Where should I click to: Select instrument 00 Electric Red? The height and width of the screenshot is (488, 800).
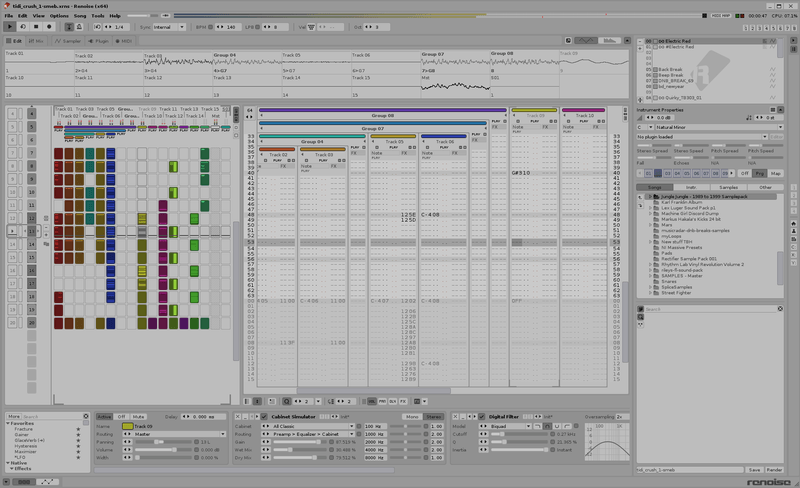(709, 41)
